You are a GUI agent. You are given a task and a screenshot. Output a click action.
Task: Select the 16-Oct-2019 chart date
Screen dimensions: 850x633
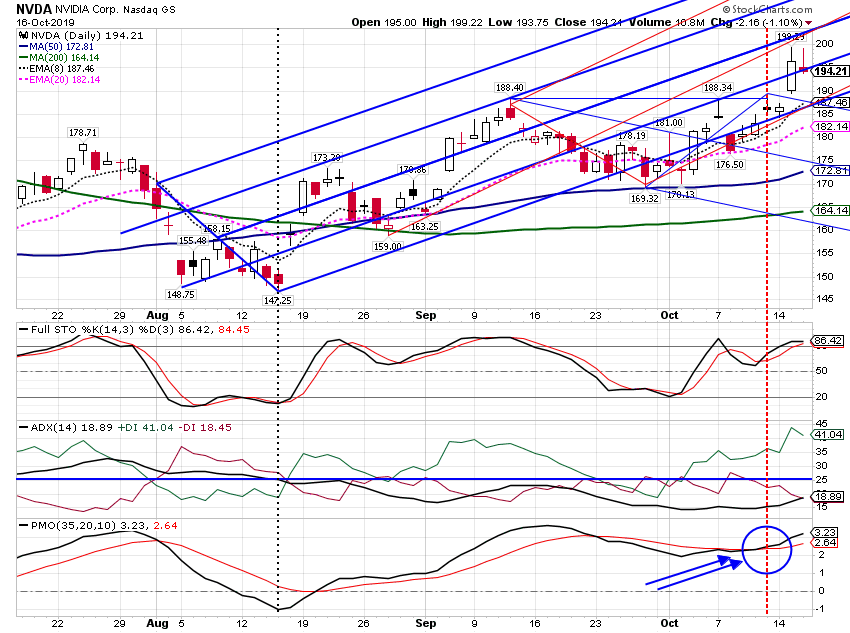[x=46, y=23]
